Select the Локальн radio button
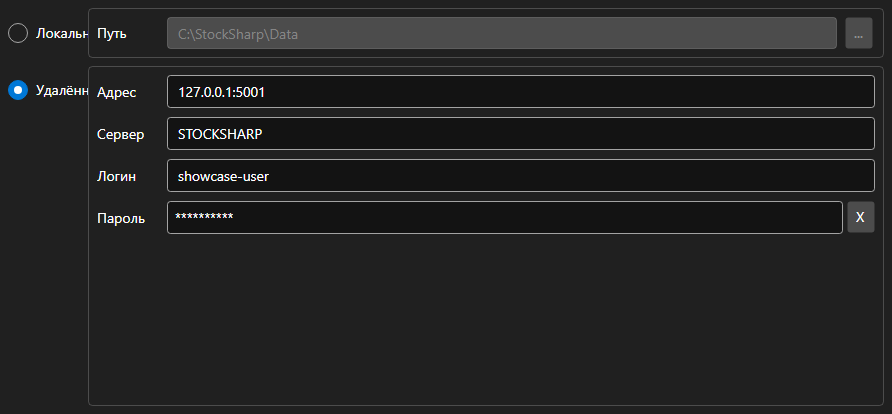 click(x=18, y=33)
